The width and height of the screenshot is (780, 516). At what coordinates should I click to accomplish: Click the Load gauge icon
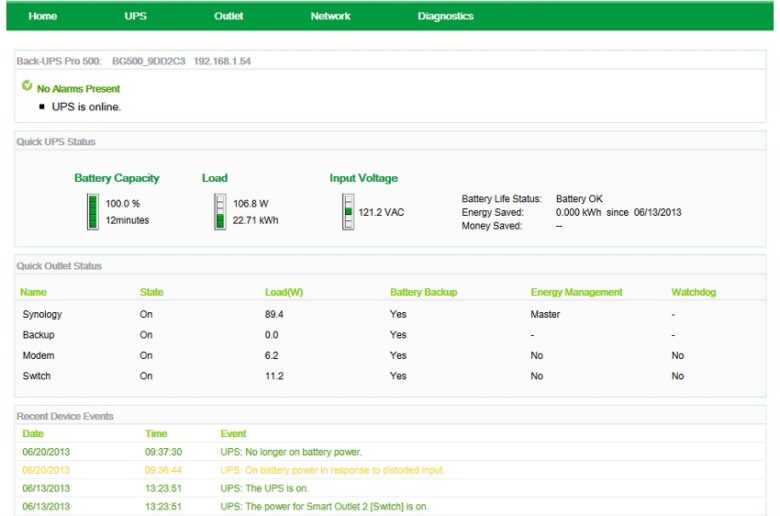(220, 212)
